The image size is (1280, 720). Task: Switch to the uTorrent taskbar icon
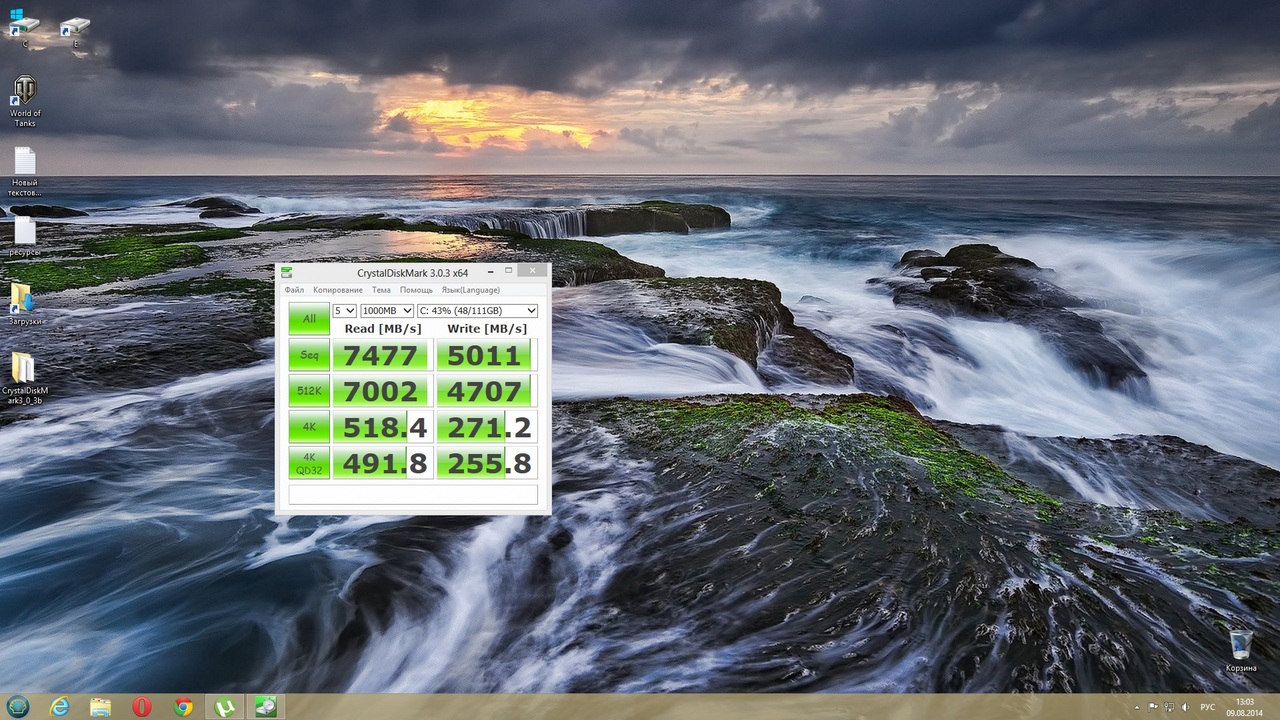224,707
